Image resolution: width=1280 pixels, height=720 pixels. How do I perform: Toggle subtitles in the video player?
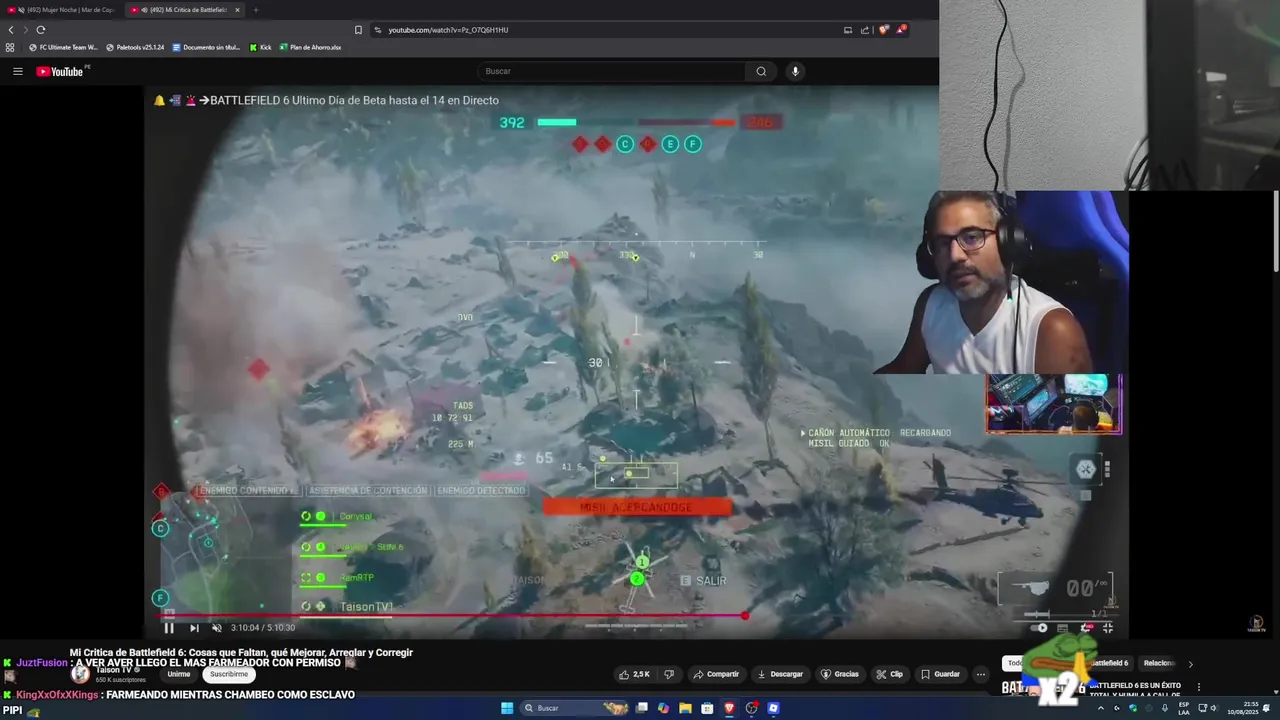tap(1062, 628)
